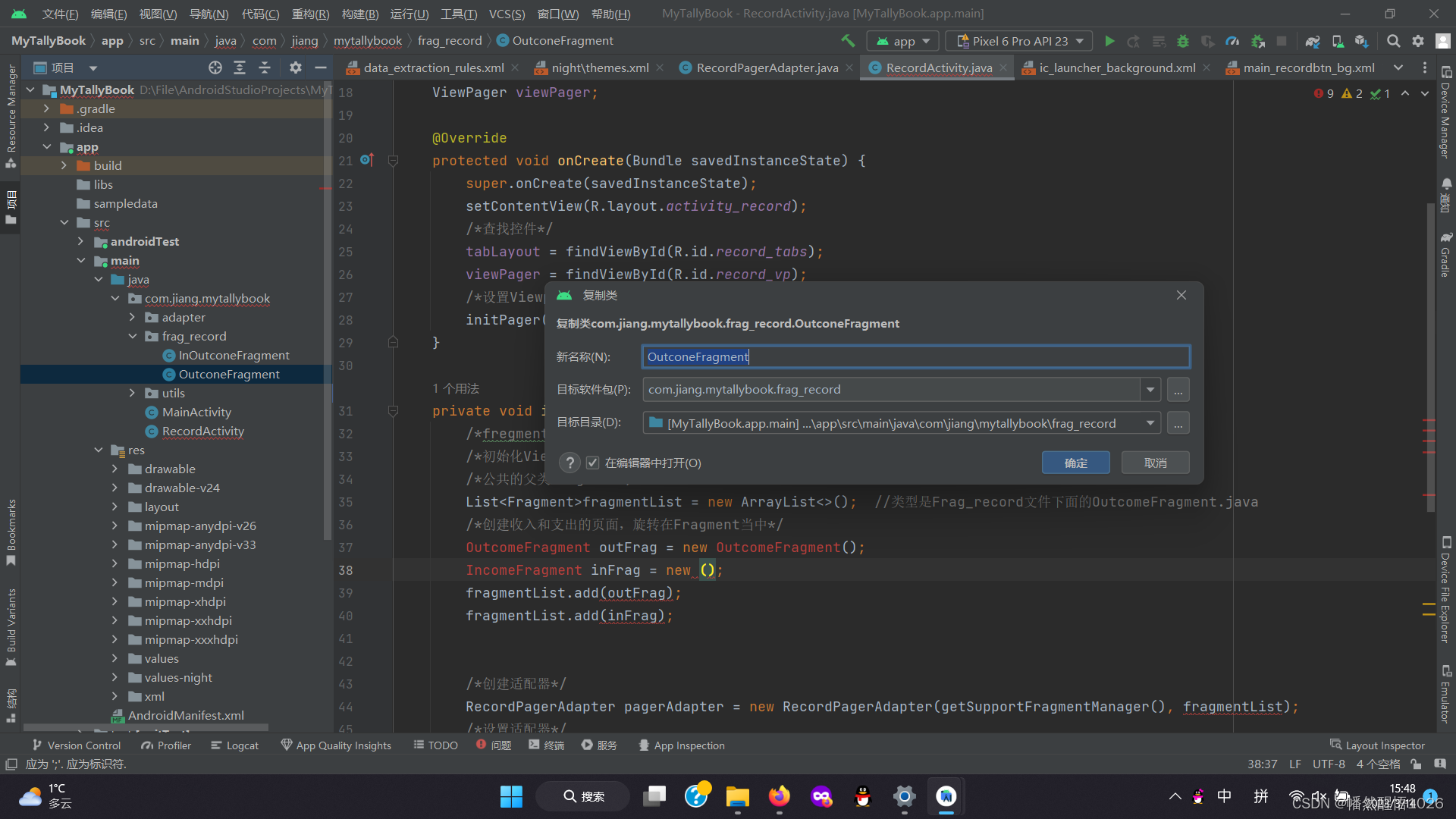Collapse the res folder in tree
This screenshot has width=1456, height=819.
click(x=99, y=450)
